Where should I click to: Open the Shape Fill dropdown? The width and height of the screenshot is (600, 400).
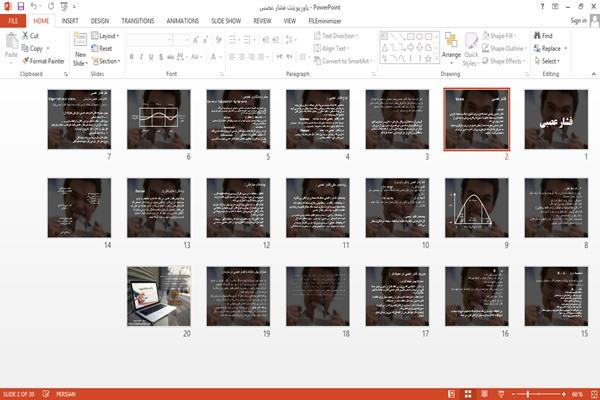(499, 36)
